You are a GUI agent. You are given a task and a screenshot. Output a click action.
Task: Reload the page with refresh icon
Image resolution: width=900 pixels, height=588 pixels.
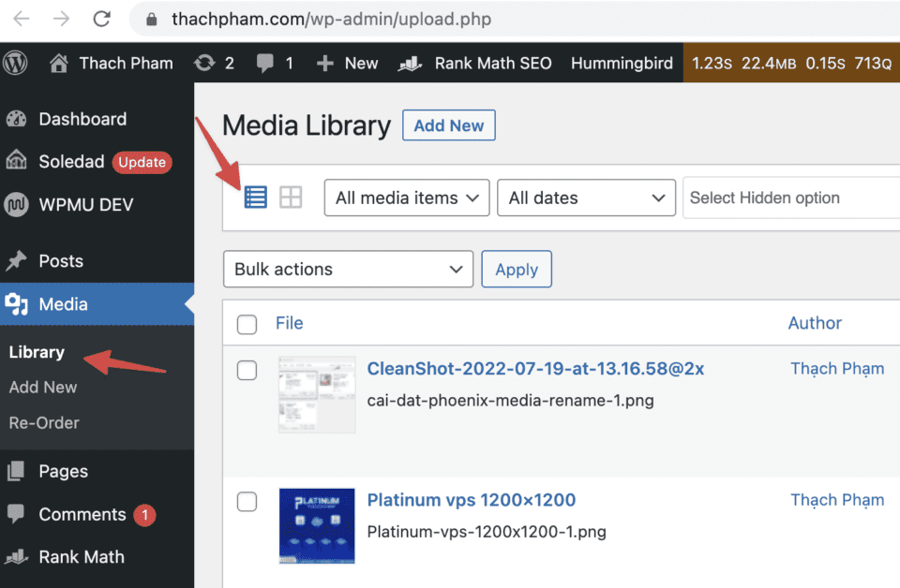point(102,19)
